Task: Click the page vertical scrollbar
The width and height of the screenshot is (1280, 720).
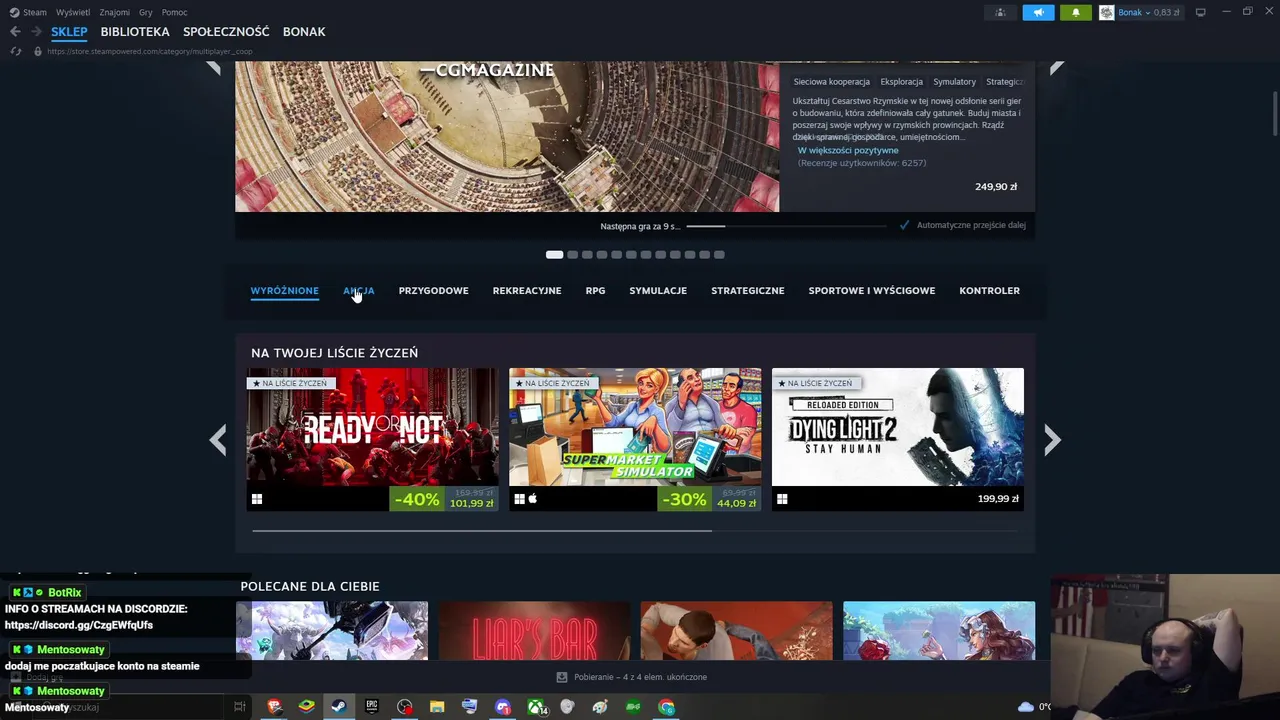Action: (1274, 113)
